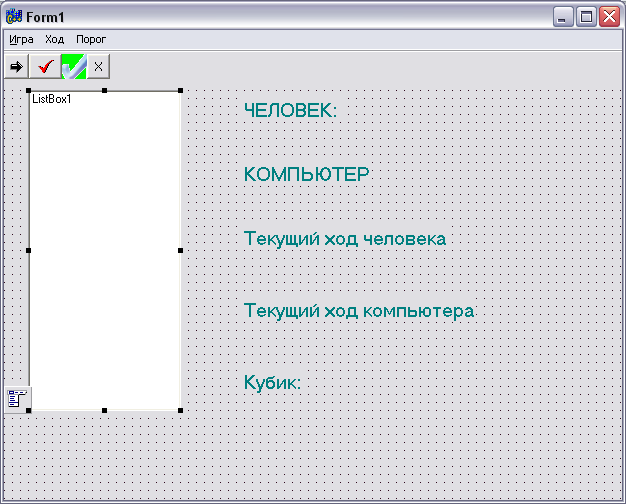Select the MainMenu component icon
Image resolution: width=626 pixels, height=504 pixels.
17,399
